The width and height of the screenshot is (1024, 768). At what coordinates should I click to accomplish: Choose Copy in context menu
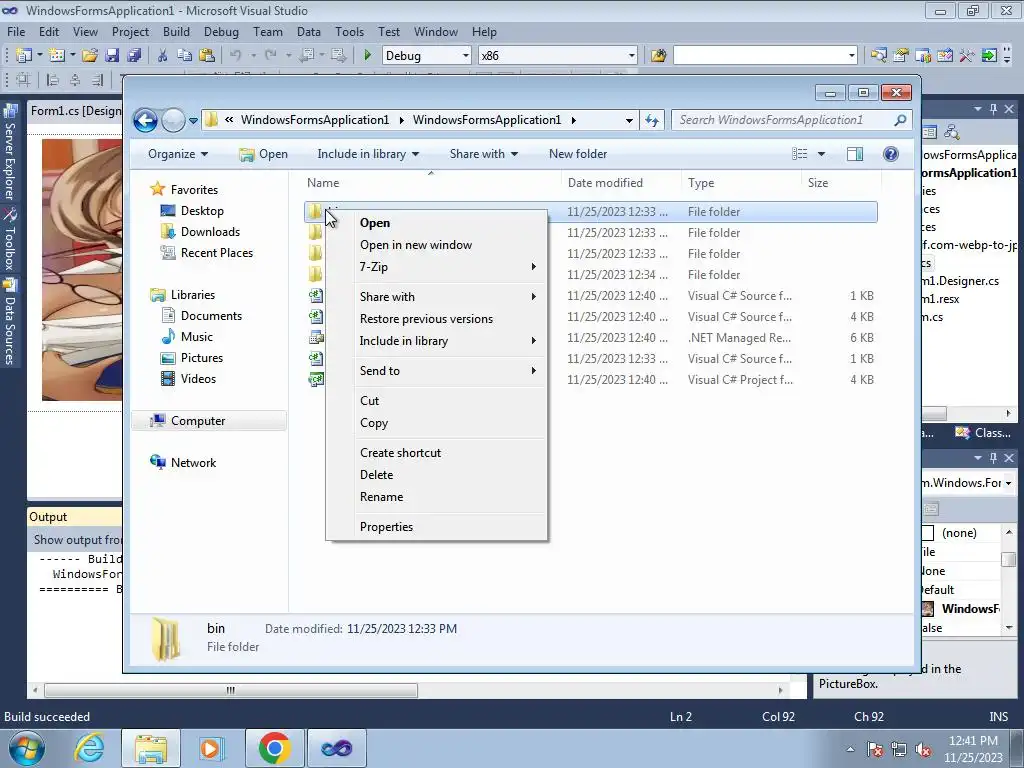point(436,423)
